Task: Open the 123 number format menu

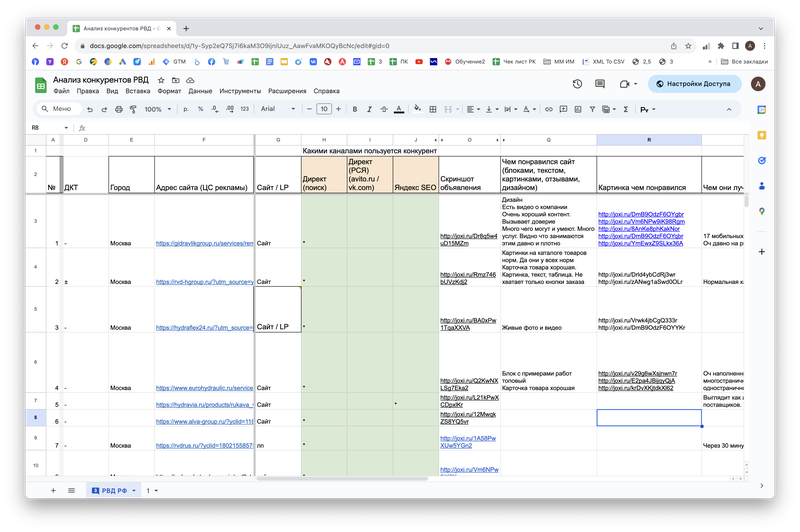Action: pyautogui.click(x=245, y=109)
